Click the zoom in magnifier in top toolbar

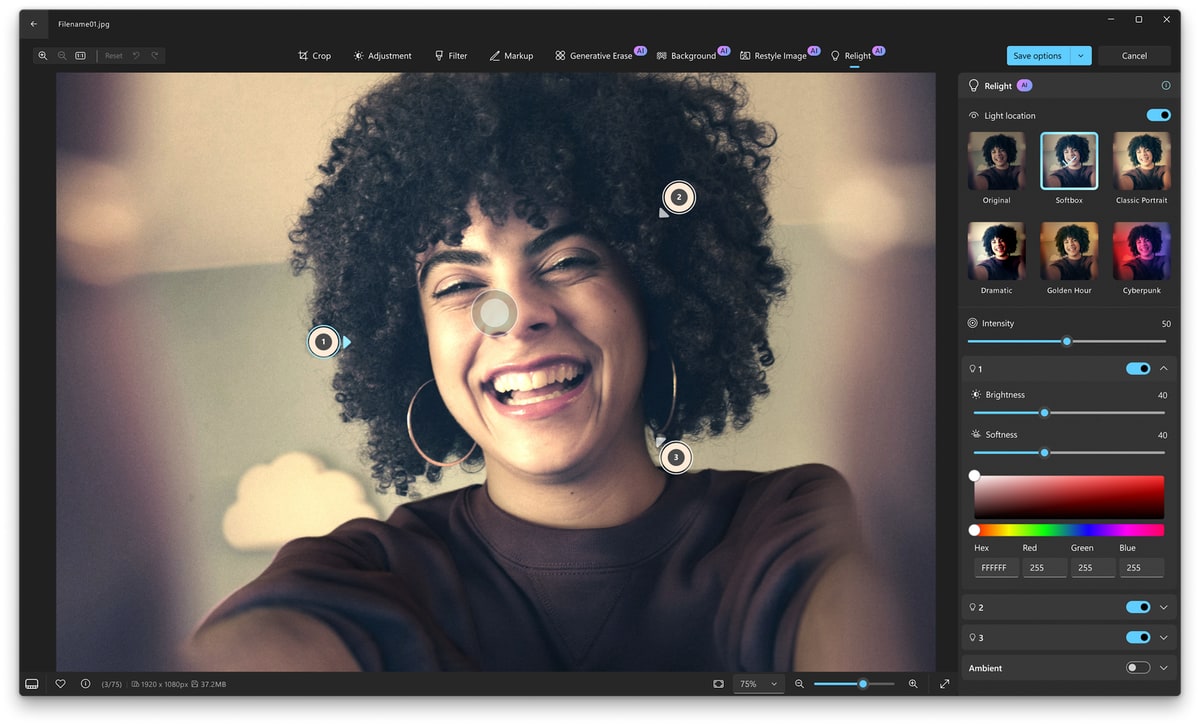coord(43,56)
